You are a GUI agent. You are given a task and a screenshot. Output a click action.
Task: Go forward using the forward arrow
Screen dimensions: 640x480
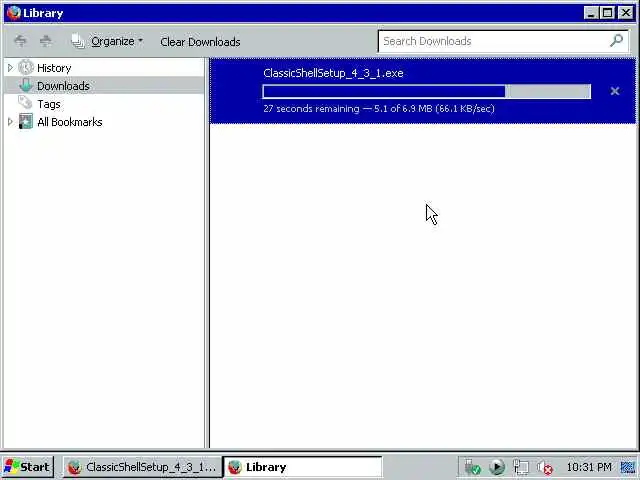coord(46,41)
